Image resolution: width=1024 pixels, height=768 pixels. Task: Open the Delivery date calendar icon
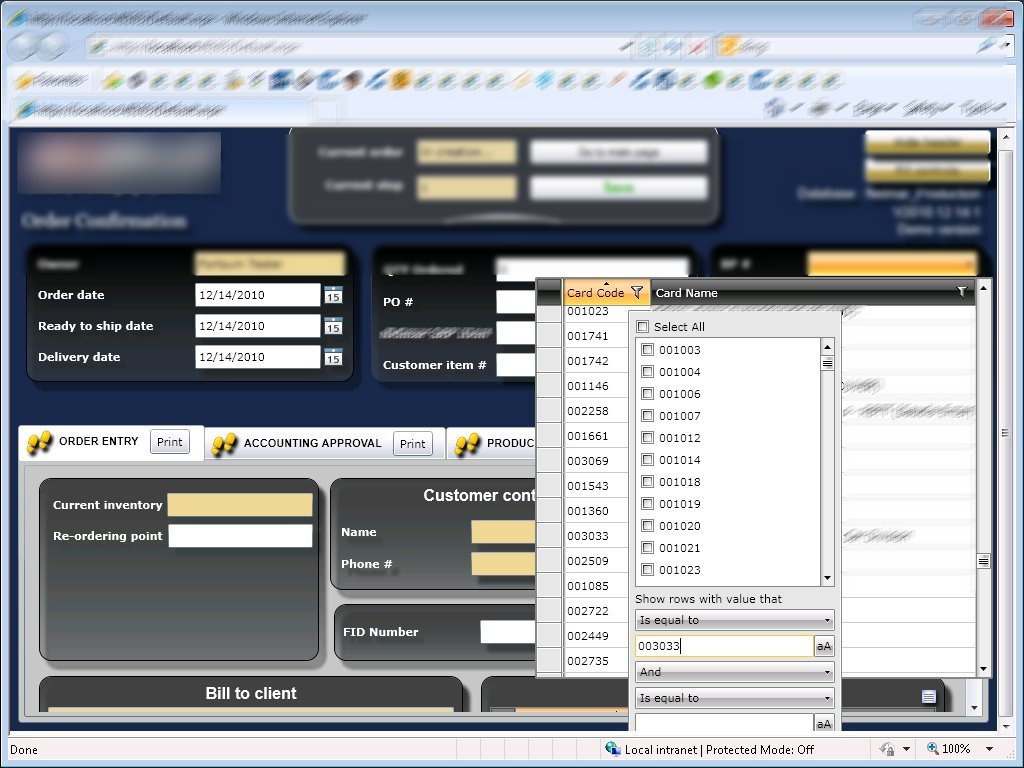tap(333, 357)
